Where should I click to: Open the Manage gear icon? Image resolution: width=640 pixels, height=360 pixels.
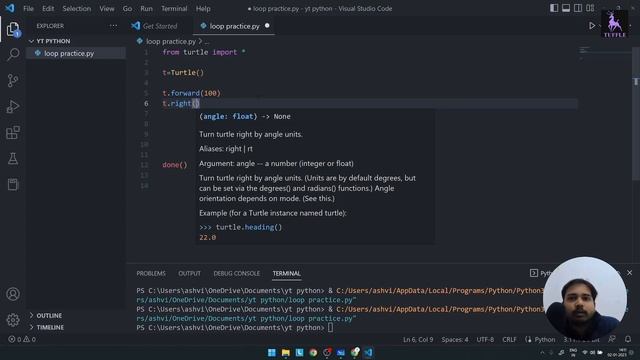tap(13, 320)
